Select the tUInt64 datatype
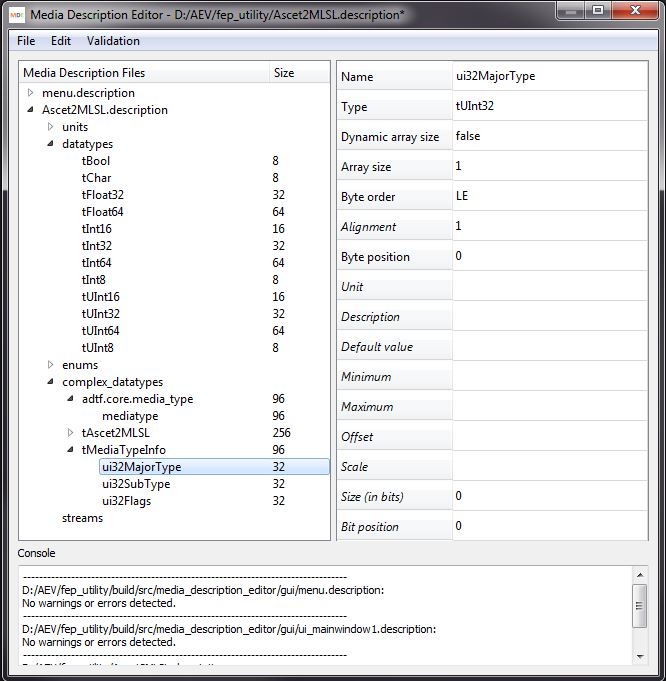 pyautogui.click(x=100, y=331)
